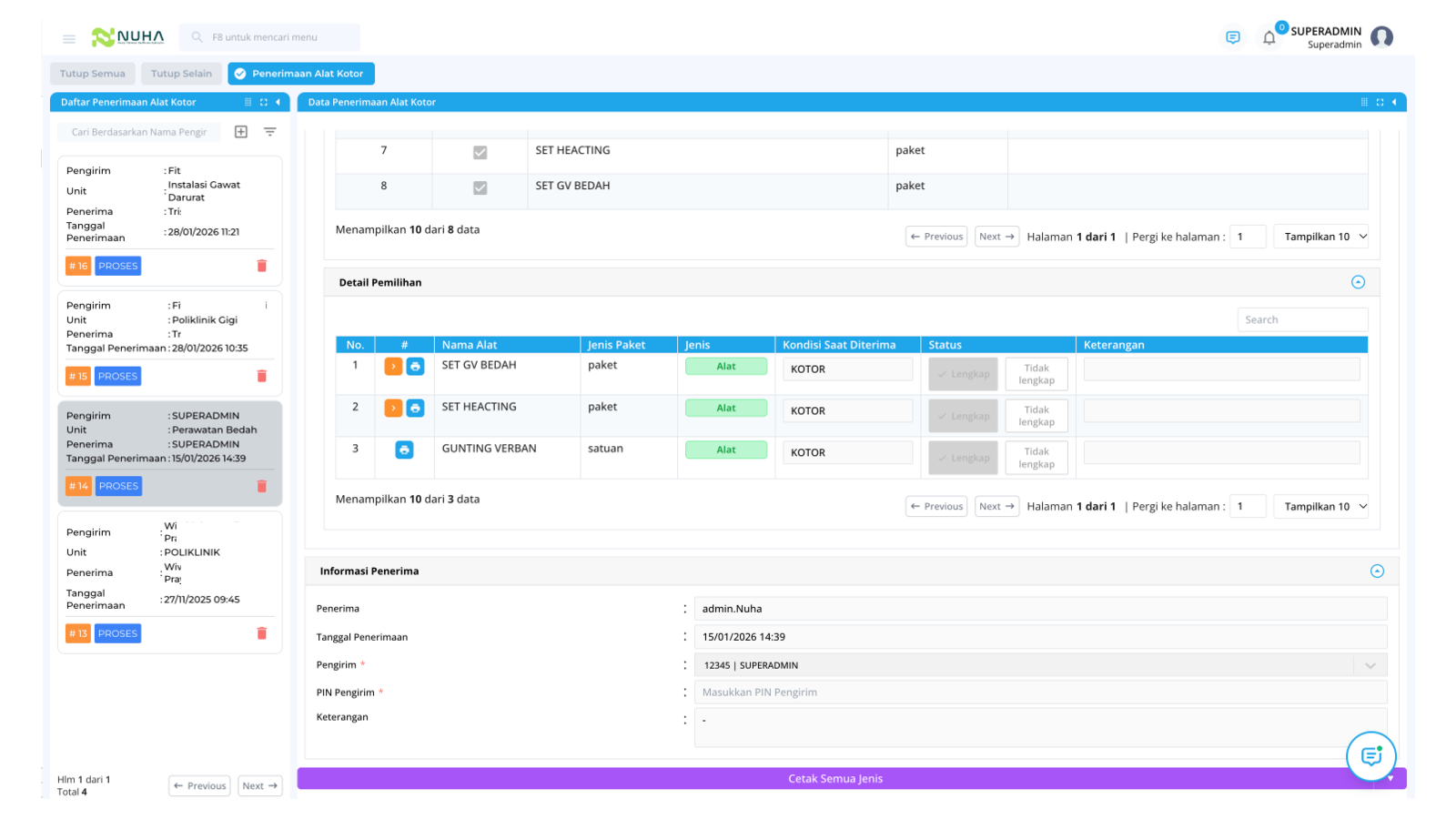Set GUNTING VERBAN status Tidak lengkap
The width and height of the screenshot is (1456, 819).
(x=1036, y=458)
